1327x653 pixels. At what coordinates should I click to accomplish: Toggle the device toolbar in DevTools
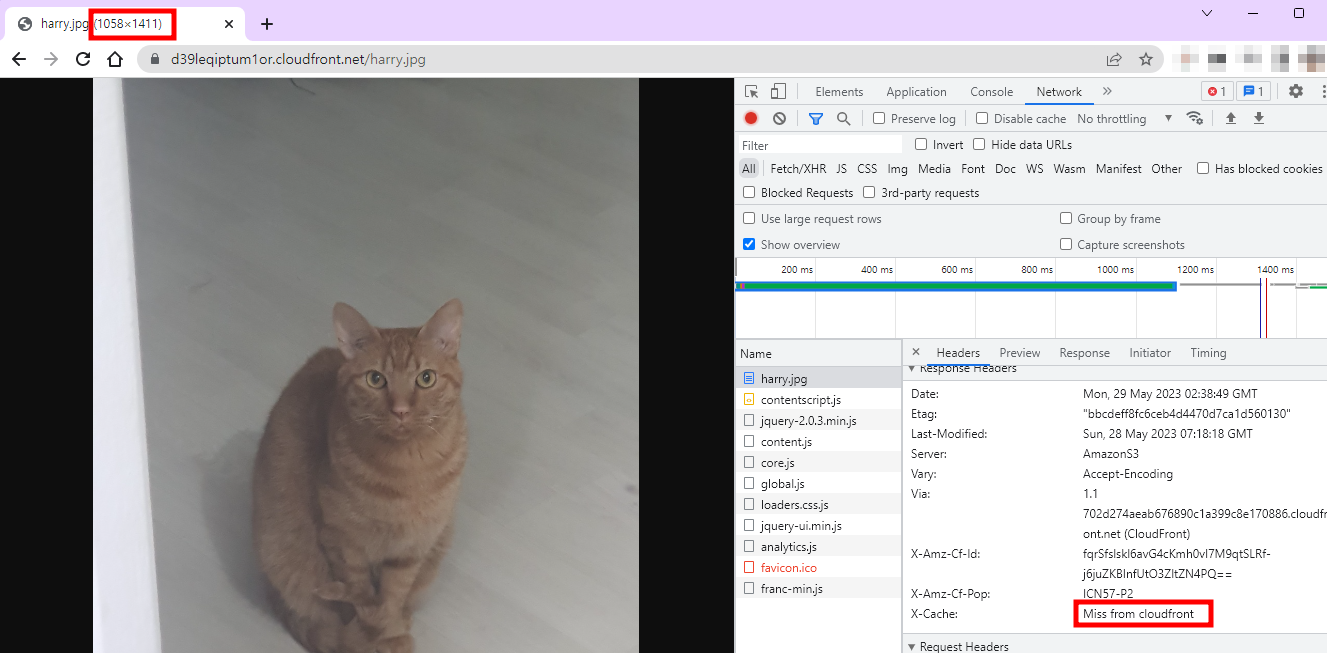(x=778, y=91)
